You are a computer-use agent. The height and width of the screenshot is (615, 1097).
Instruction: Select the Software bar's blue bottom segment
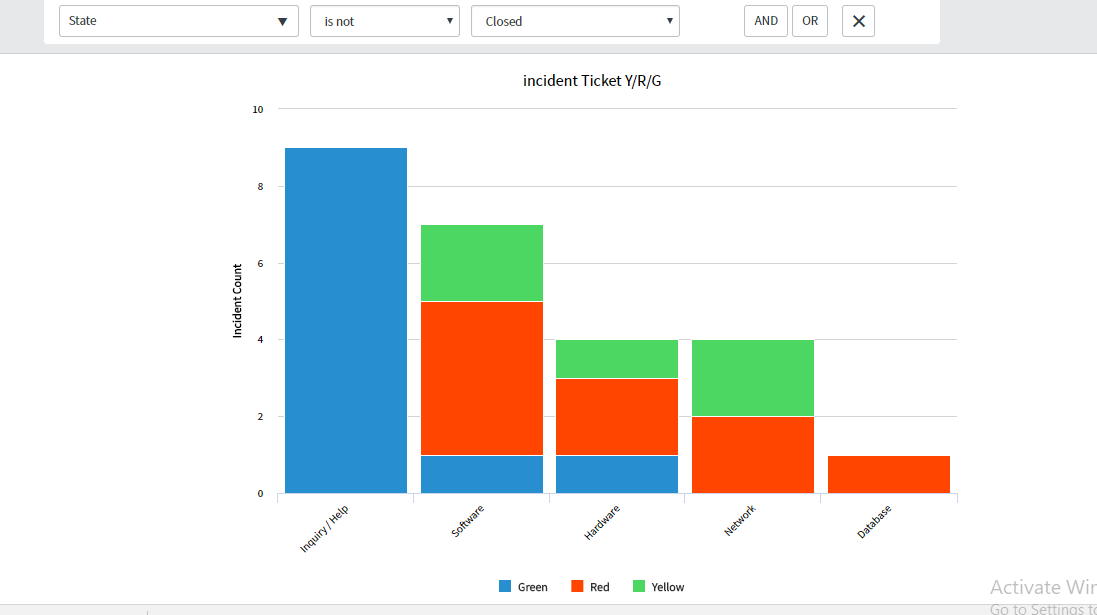[482, 474]
